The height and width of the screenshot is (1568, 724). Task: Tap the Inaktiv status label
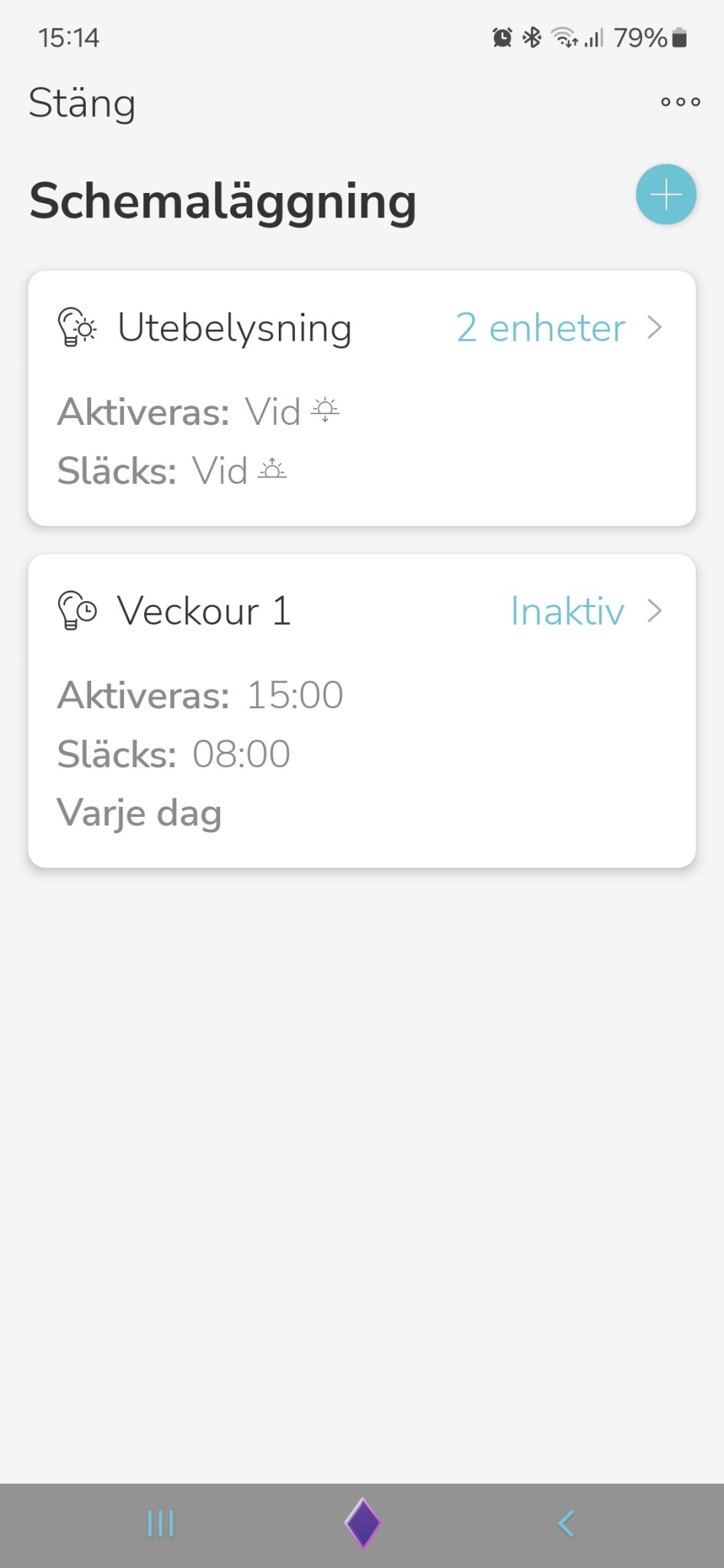pos(567,611)
